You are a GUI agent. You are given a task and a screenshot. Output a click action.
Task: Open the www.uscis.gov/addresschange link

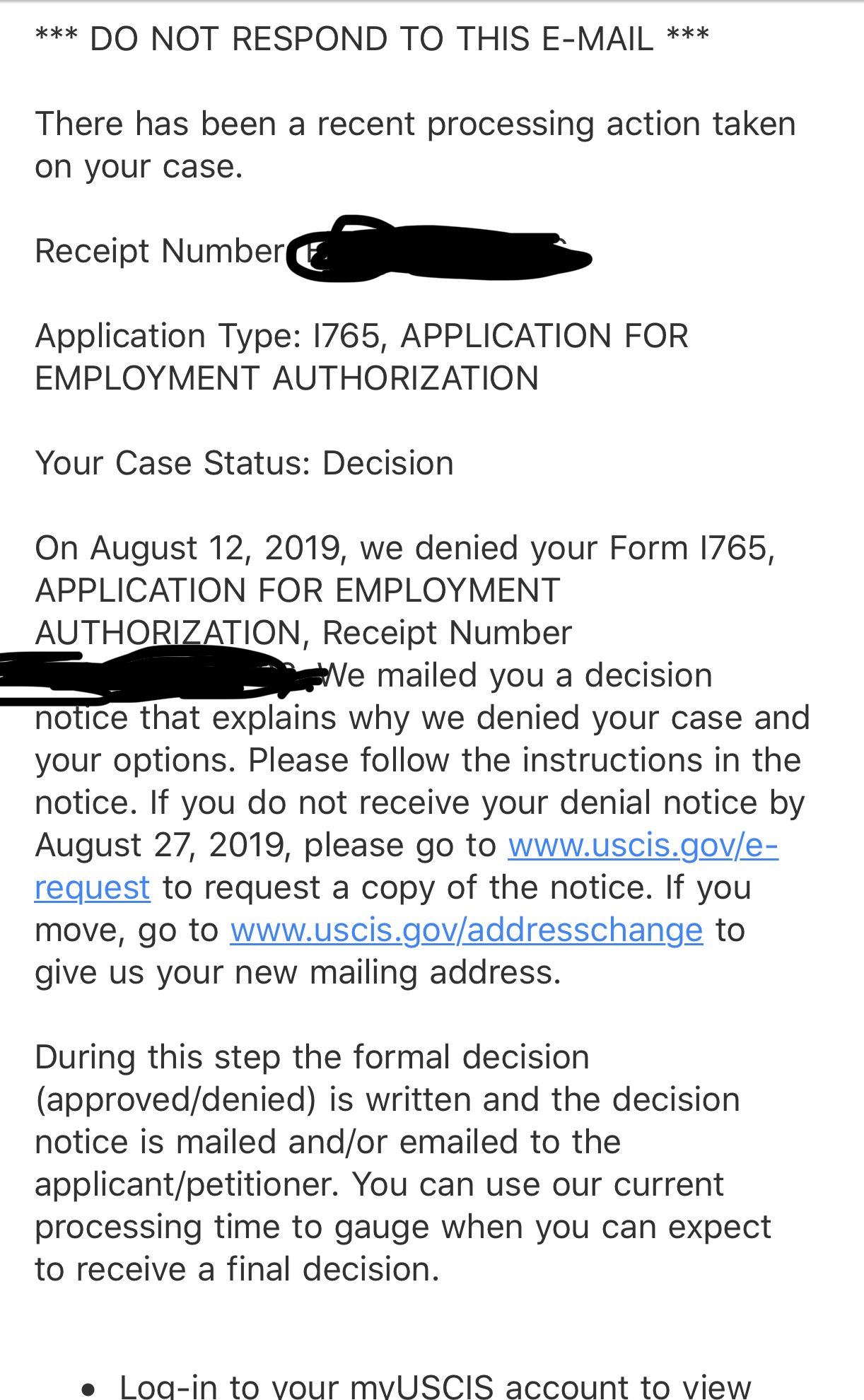466,930
